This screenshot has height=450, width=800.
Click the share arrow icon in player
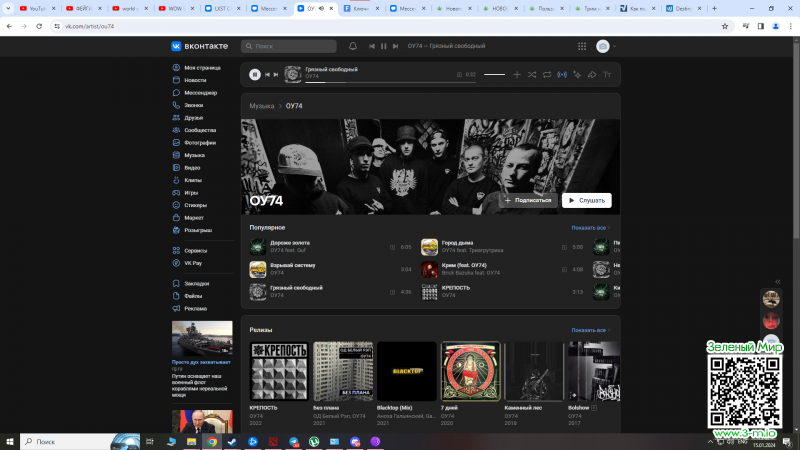point(592,74)
